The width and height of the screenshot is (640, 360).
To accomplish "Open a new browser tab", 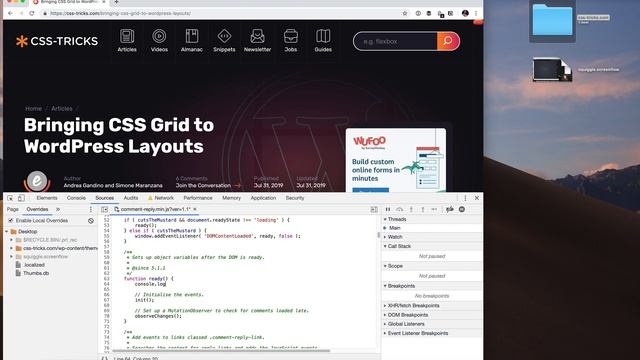I will pyautogui.click(x=116, y=2).
